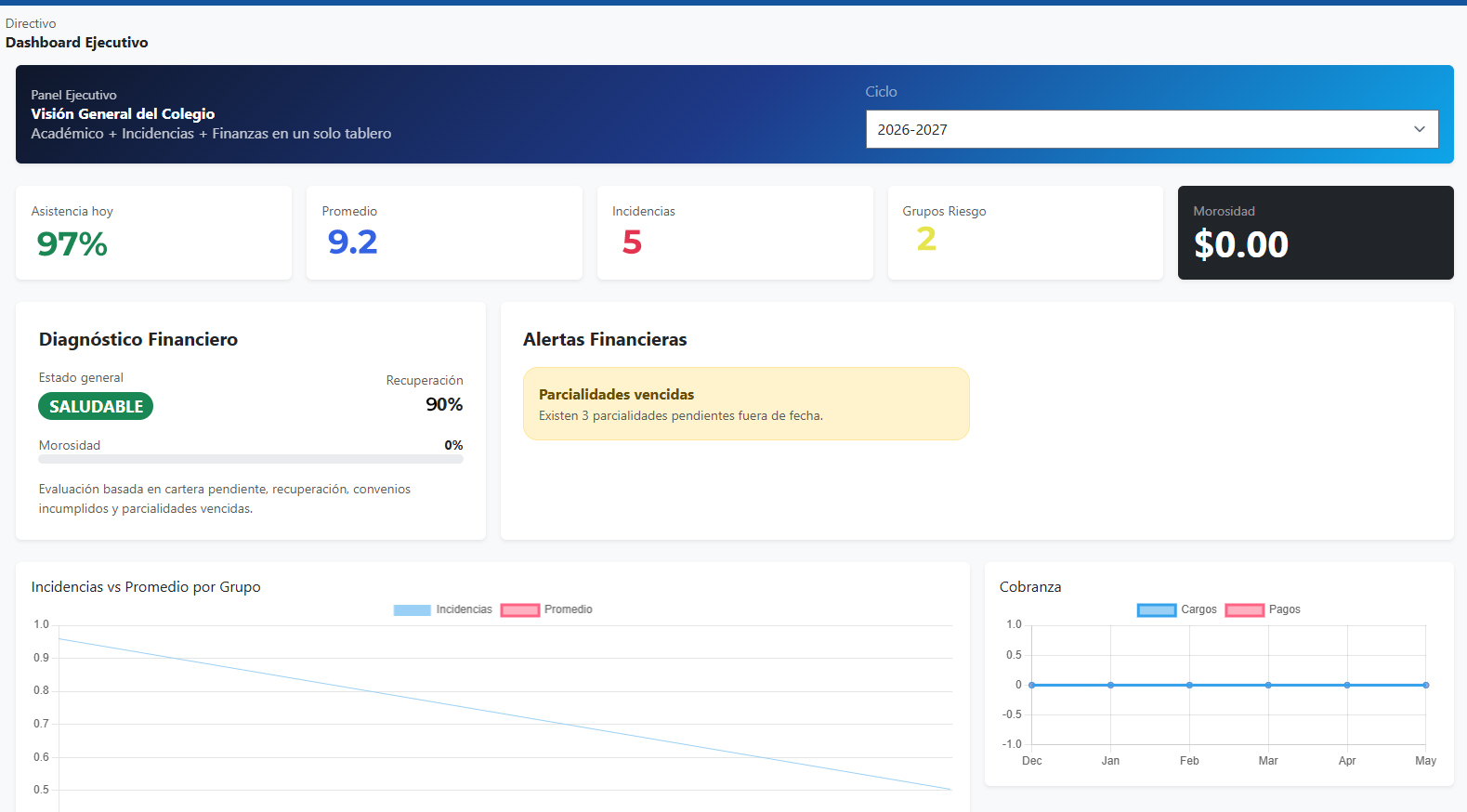1467x812 pixels.
Task: Click the Directivo label above the page title
Action: pyautogui.click(x=31, y=23)
